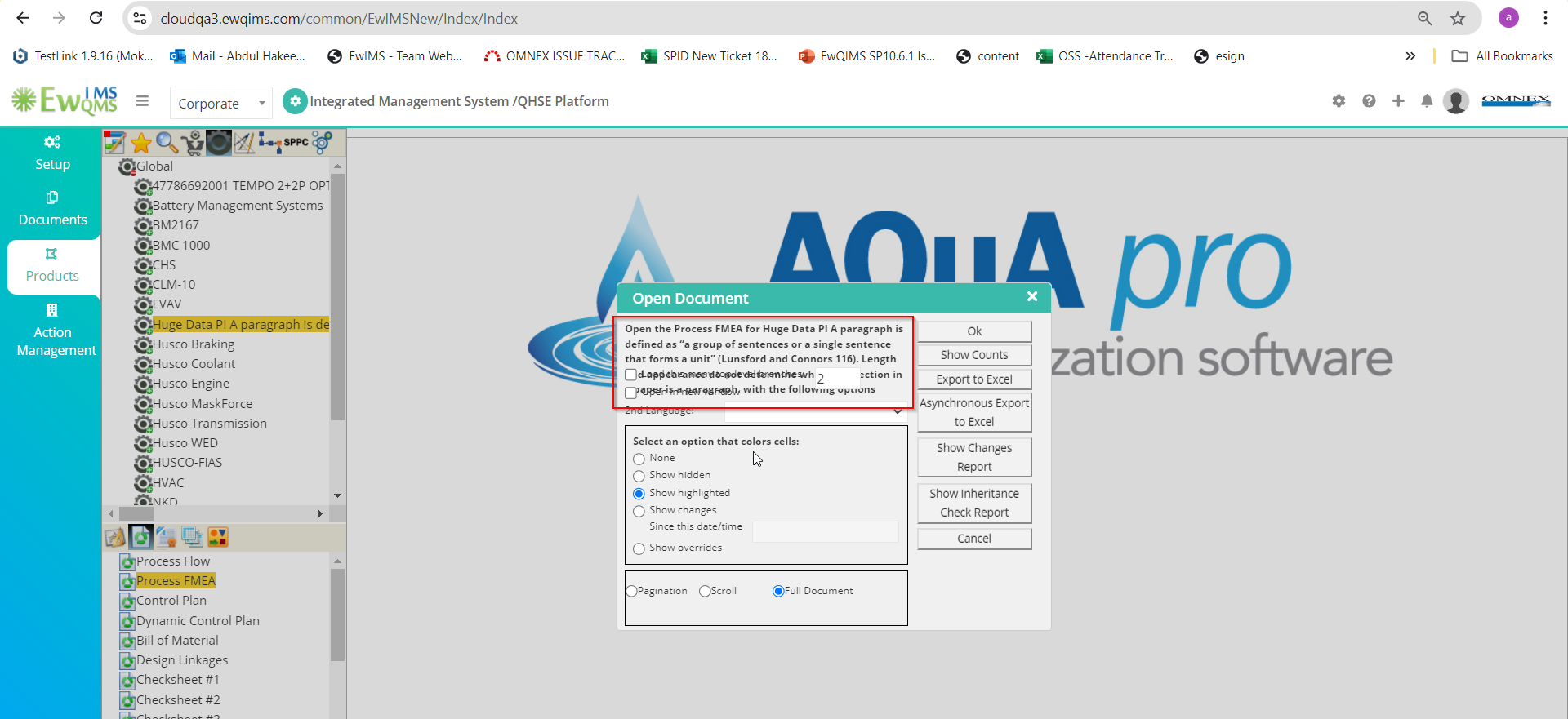
Task: Select Battery Management Systems tree item
Action: [x=238, y=206]
